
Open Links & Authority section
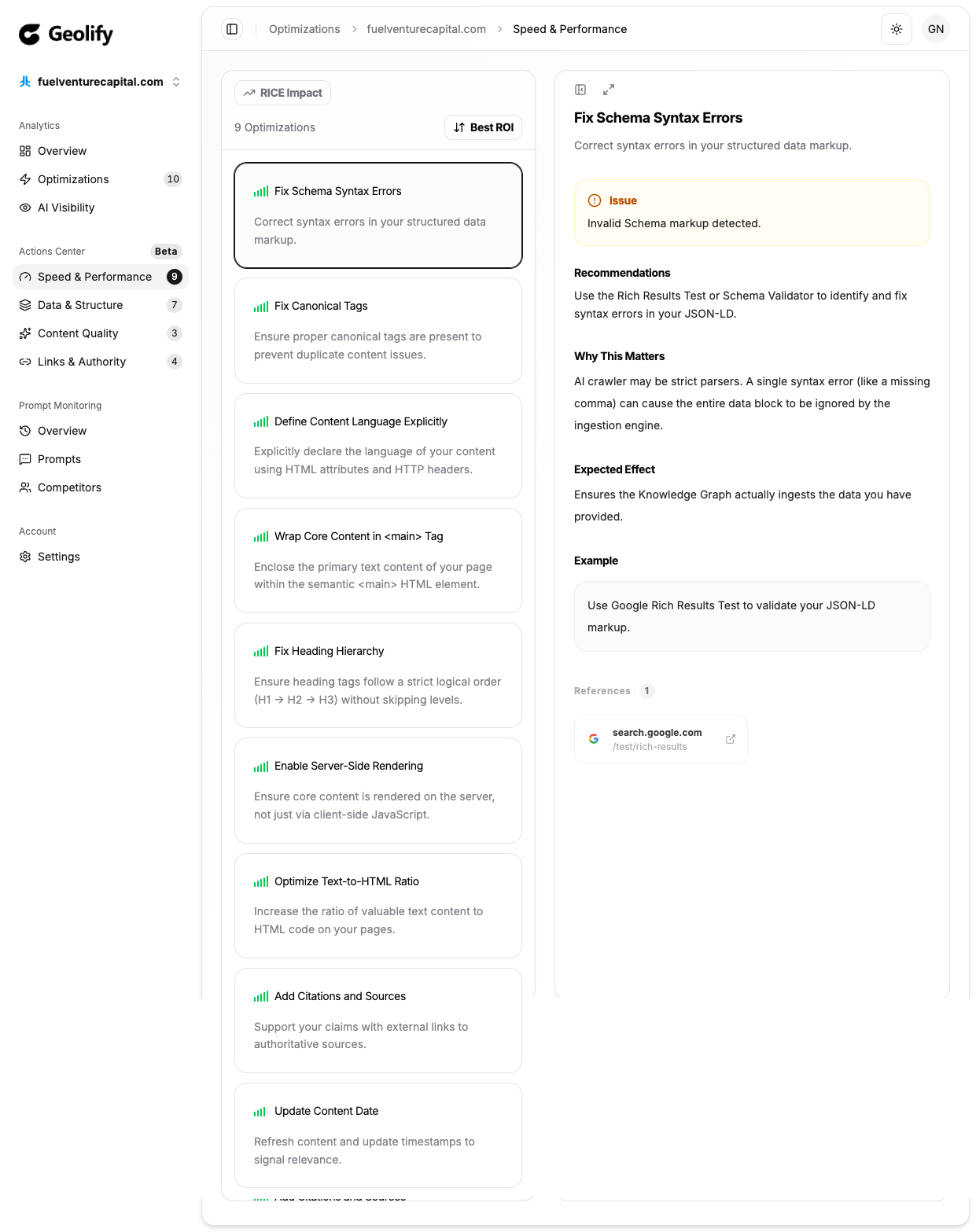point(82,362)
